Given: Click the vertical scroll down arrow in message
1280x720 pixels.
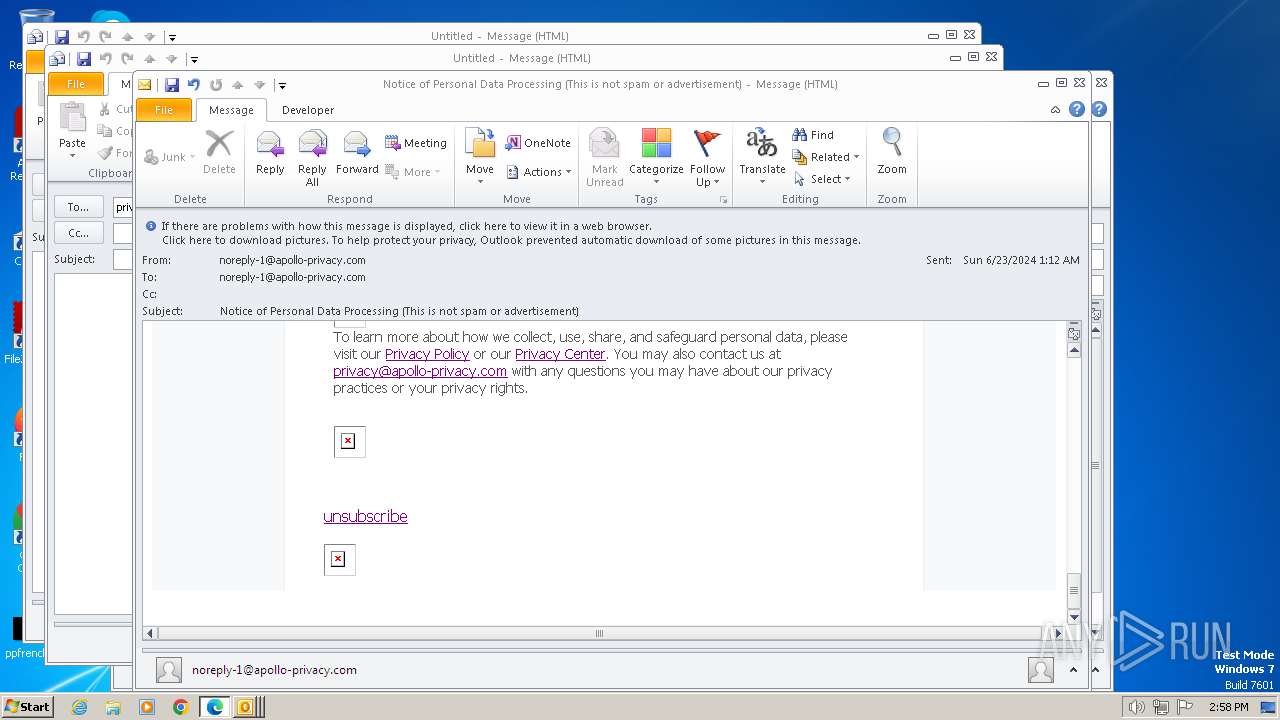Looking at the screenshot, I should [x=1074, y=618].
